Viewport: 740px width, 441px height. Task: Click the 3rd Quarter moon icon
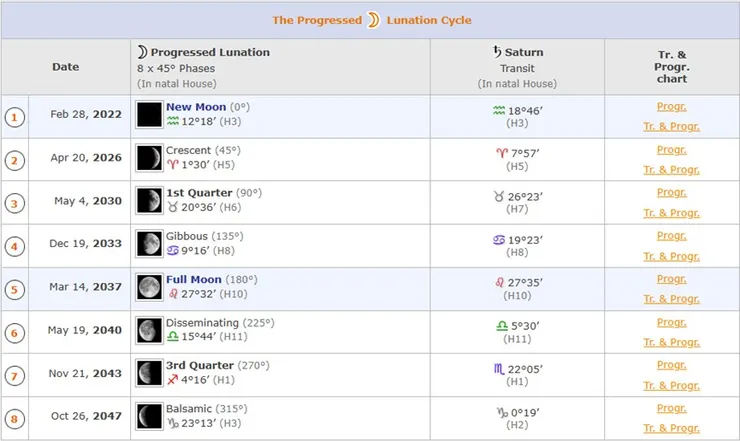click(149, 373)
